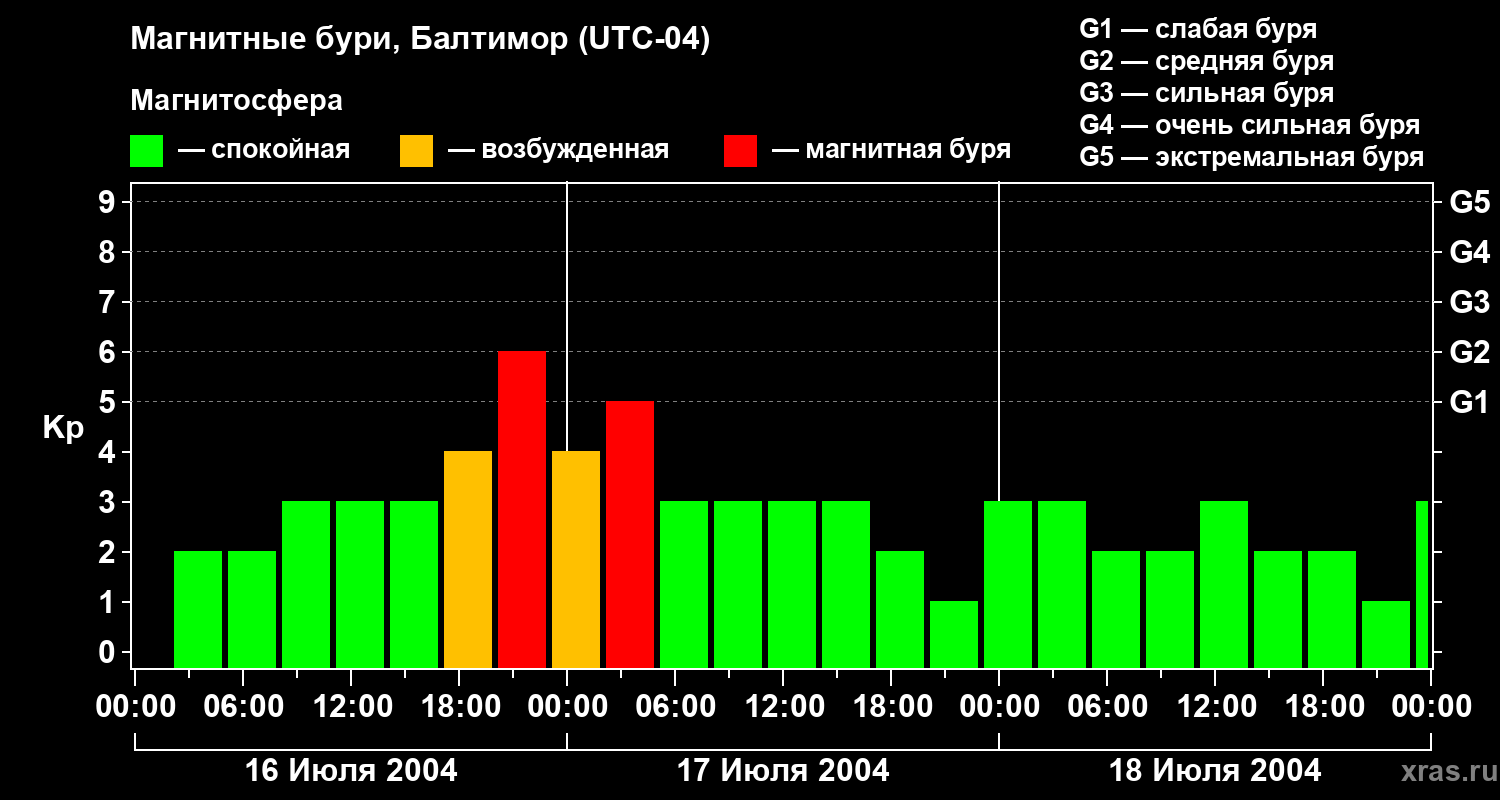Click the 'G4 — очень сильная буря' legend line
Image resolution: width=1500 pixels, height=800 pixels.
(1249, 126)
